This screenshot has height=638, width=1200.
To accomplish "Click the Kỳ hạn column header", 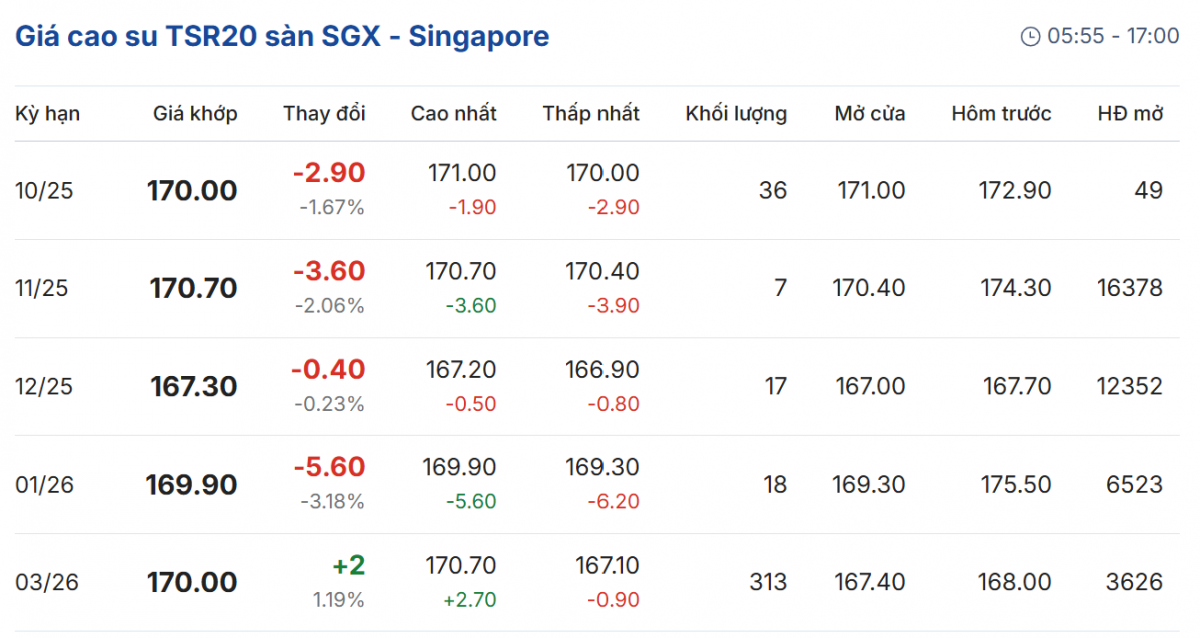I will click(47, 114).
